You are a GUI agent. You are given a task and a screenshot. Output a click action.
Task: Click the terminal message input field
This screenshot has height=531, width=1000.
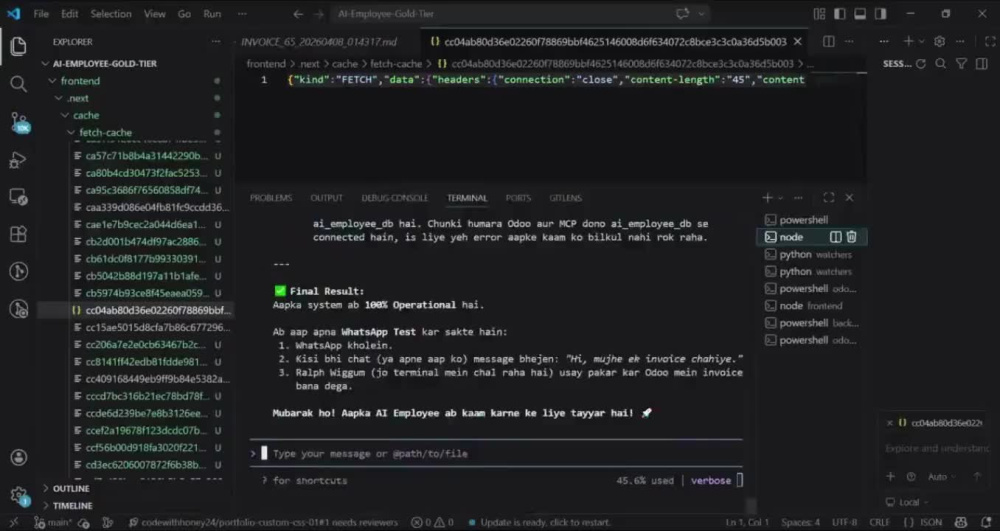[x=496, y=453]
